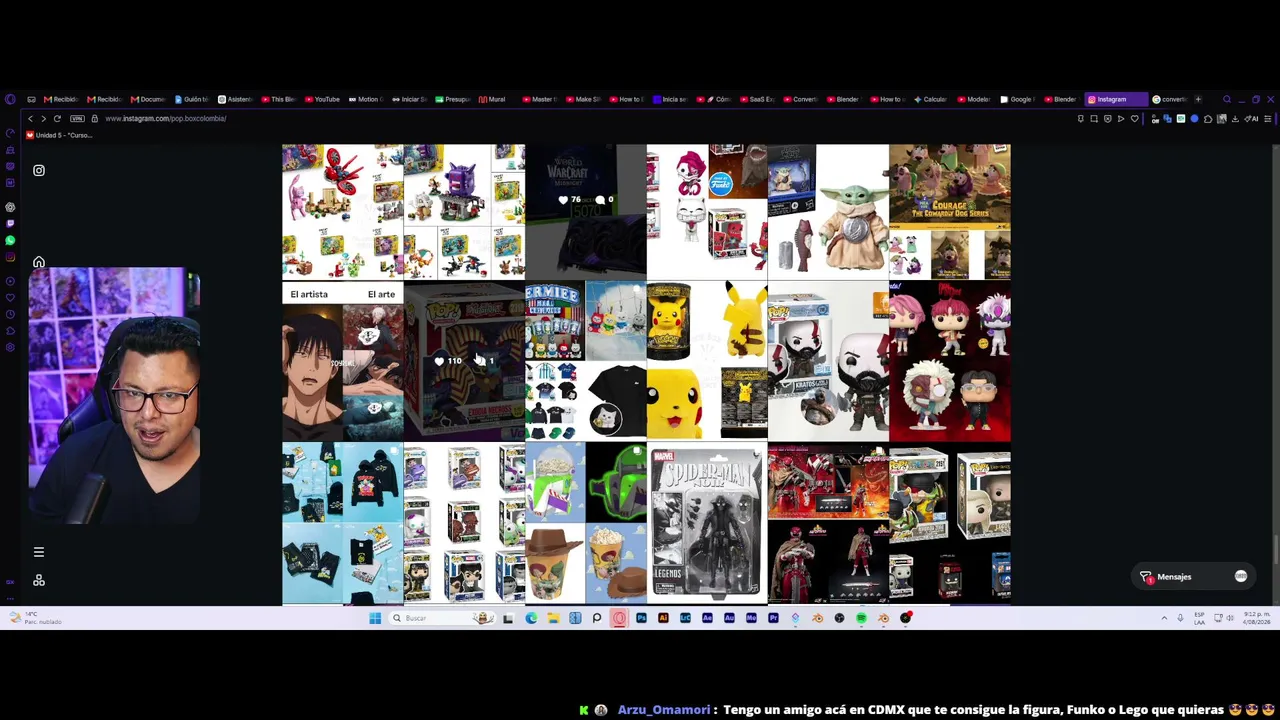Open the tab search magnifier icon
Image resolution: width=1280 pixels, height=720 pixels.
(x=1227, y=99)
